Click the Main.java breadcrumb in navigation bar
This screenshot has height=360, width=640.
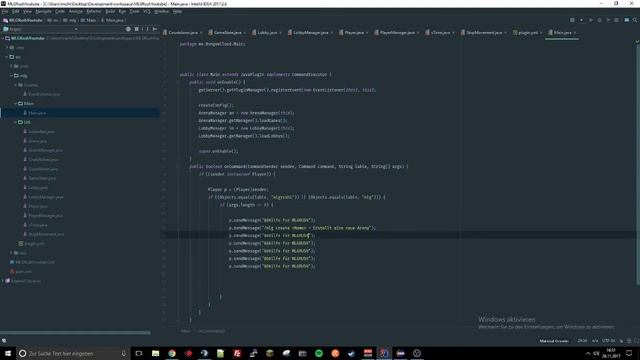112,20
